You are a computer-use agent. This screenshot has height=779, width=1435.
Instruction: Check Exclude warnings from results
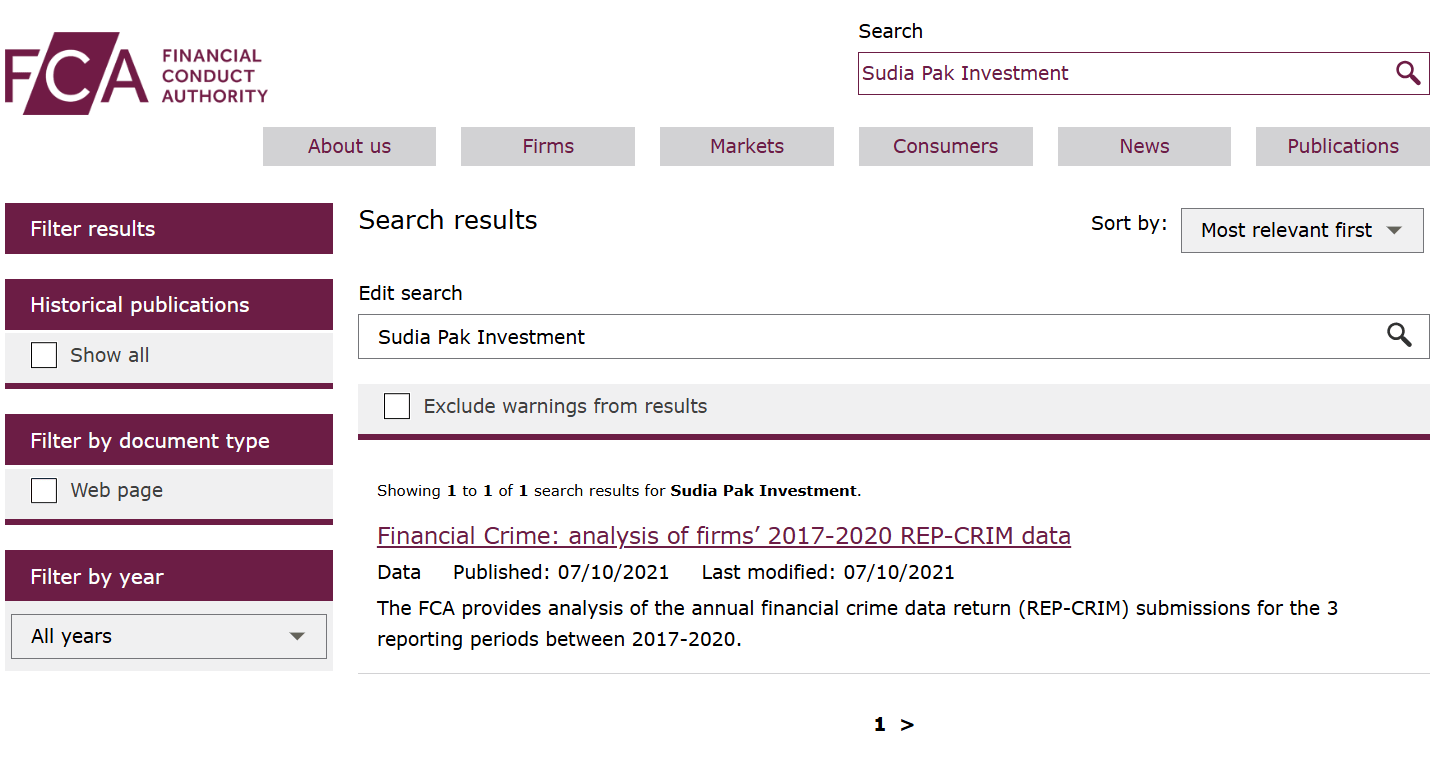click(397, 406)
